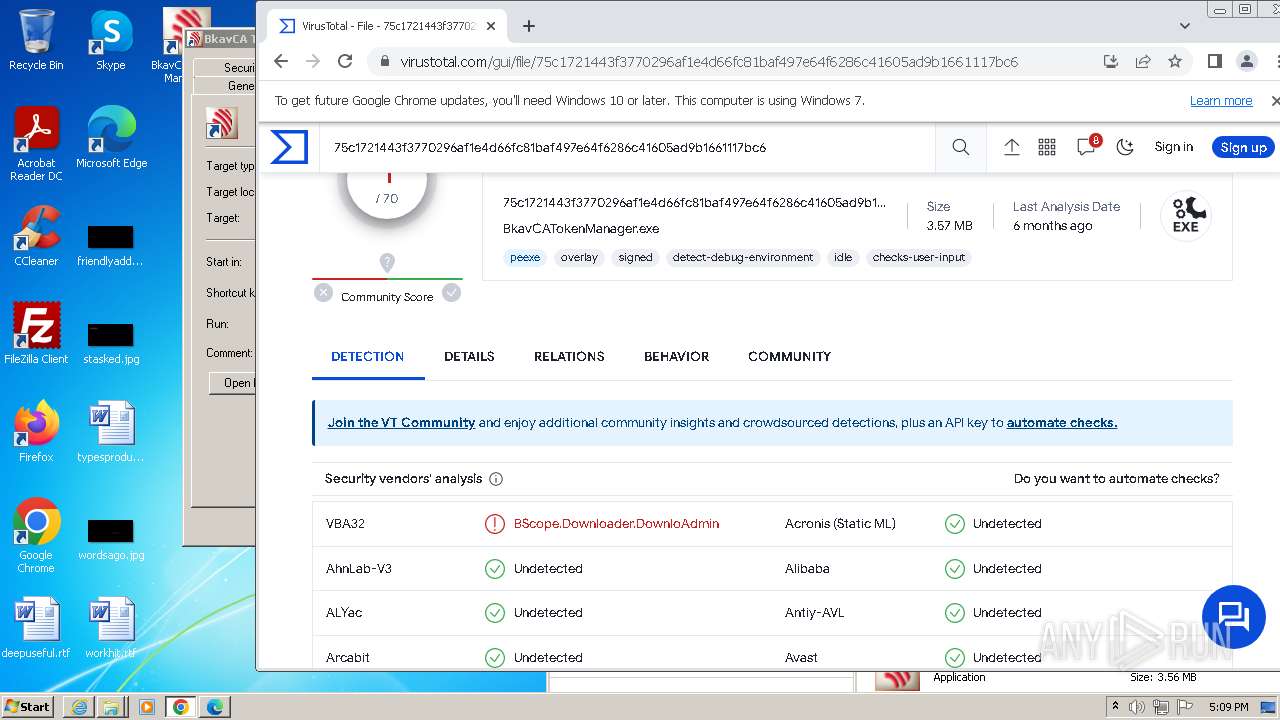Click the automate checks link

pyautogui.click(x=1062, y=423)
